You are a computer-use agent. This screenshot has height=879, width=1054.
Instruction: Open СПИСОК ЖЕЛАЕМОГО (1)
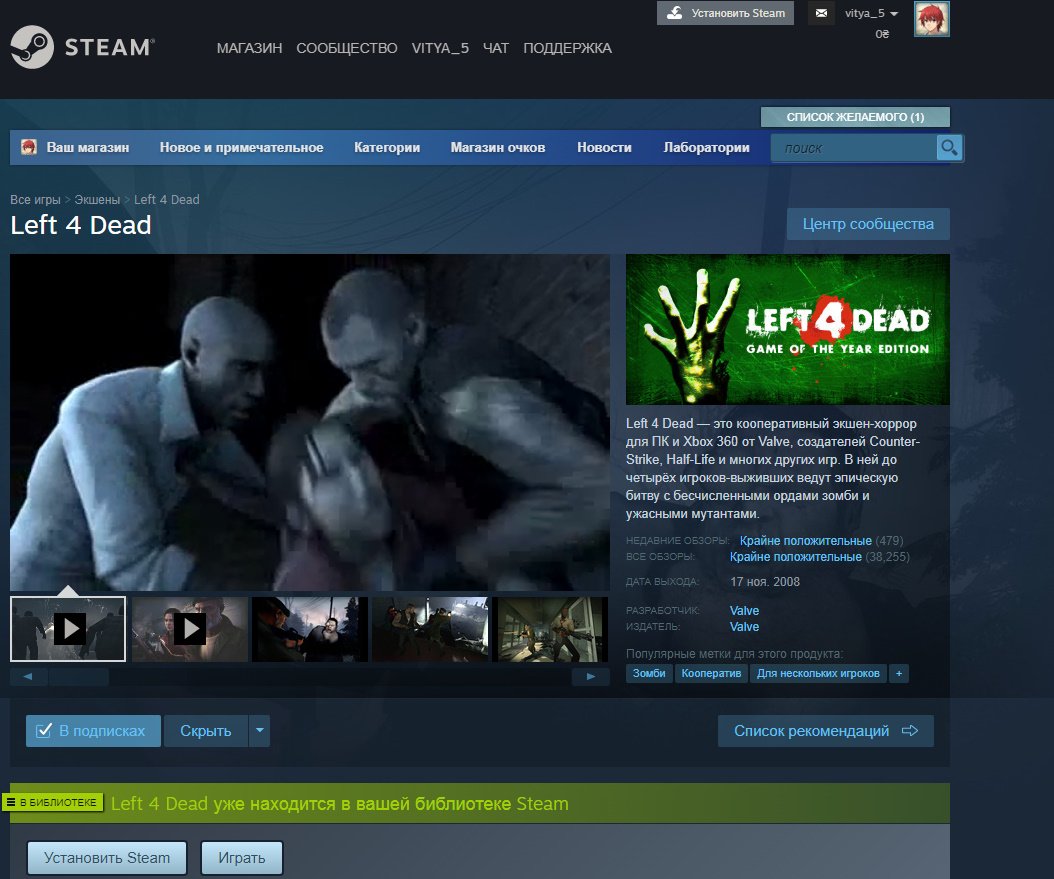tap(855, 117)
